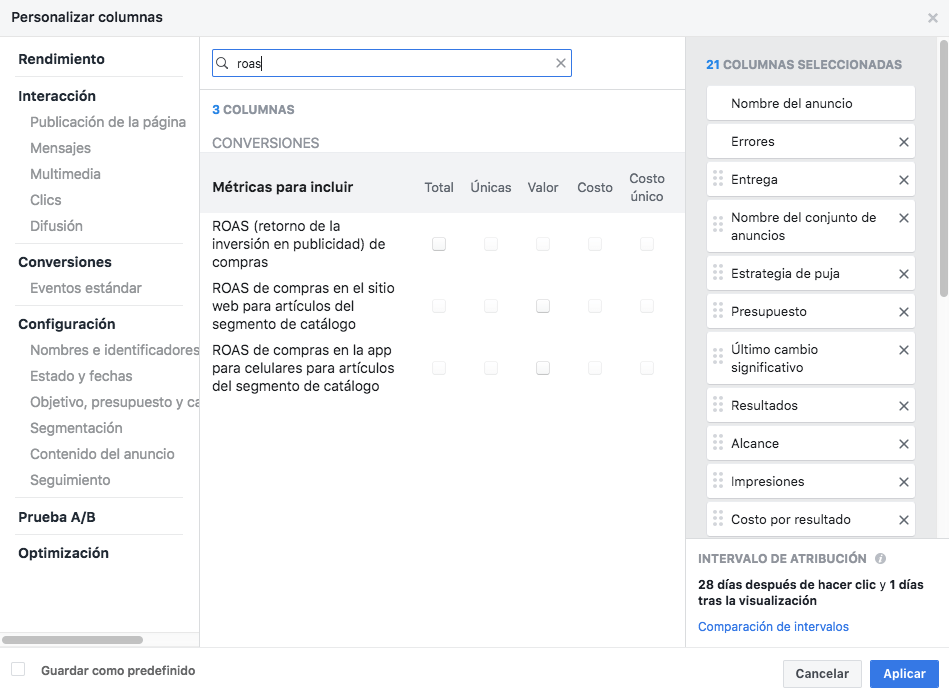Grab drag handle of Costo por resultado
Viewport: 949px width, 697px height.
718,519
